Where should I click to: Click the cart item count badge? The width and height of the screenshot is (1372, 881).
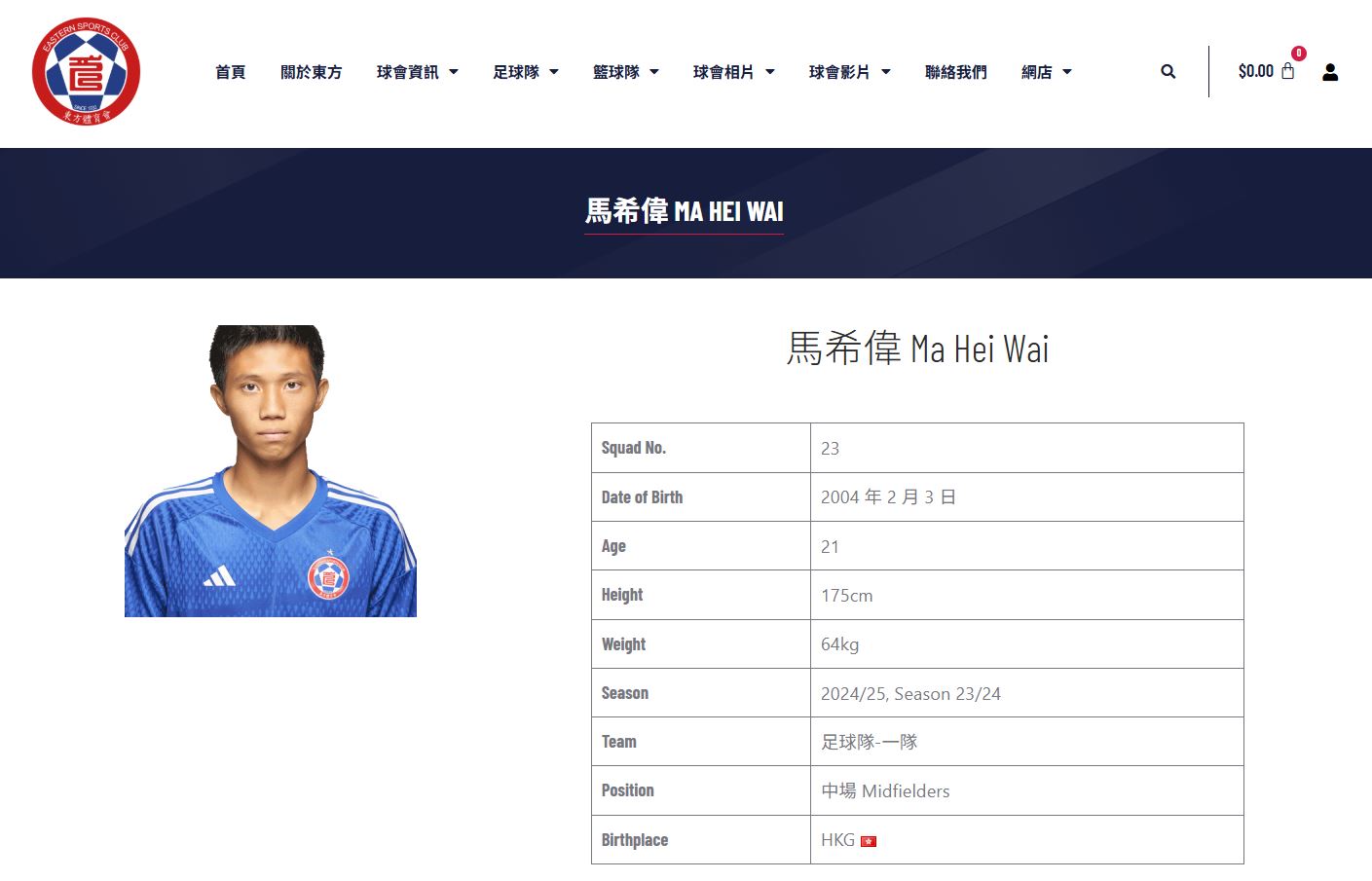1299,54
